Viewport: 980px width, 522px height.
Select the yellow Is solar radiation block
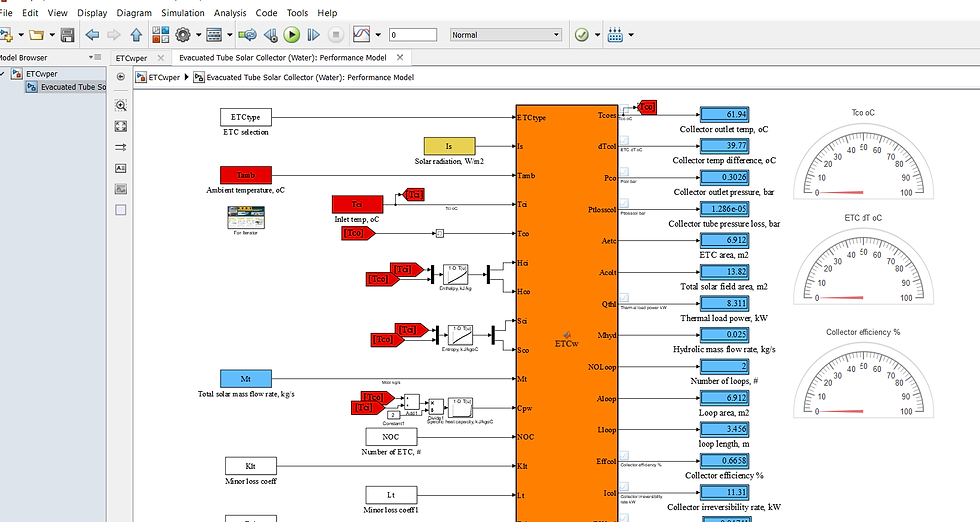(x=449, y=146)
